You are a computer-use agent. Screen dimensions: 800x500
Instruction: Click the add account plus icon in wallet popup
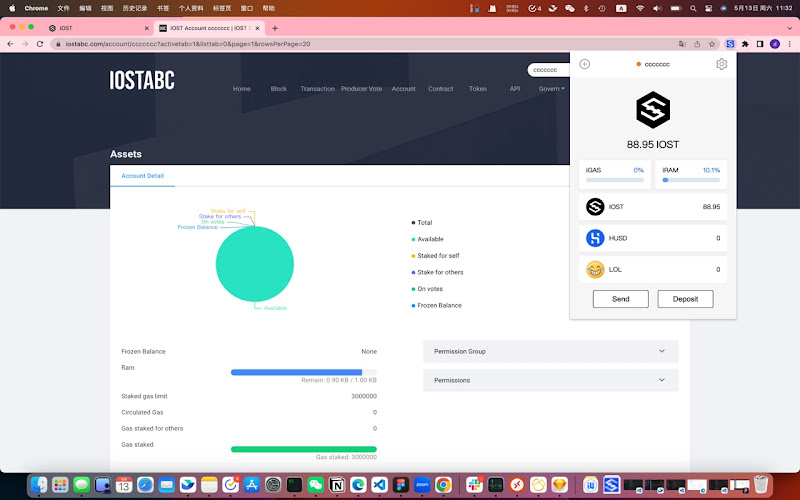coord(585,64)
